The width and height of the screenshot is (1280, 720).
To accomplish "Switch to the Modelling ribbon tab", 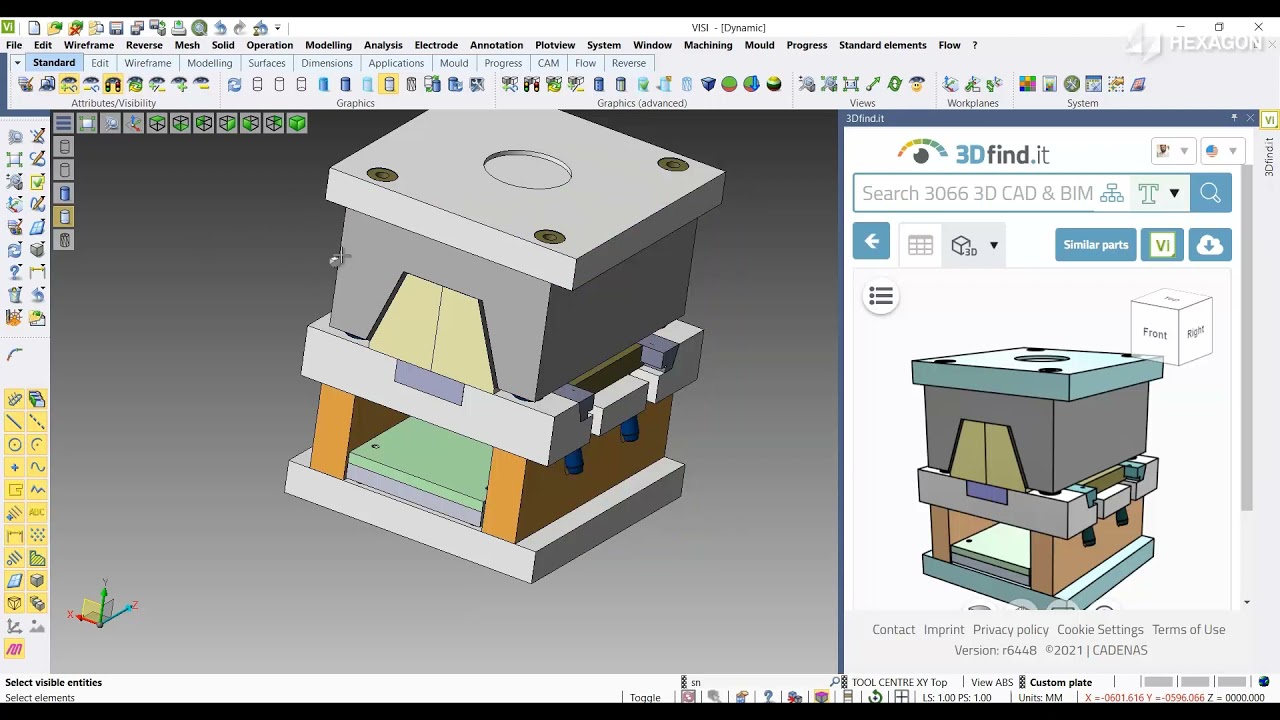I will (209, 63).
